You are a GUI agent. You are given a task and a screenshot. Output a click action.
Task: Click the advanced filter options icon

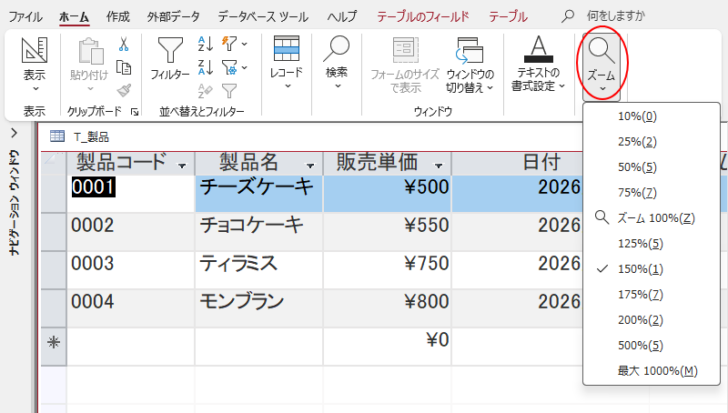click(x=229, y=68)
